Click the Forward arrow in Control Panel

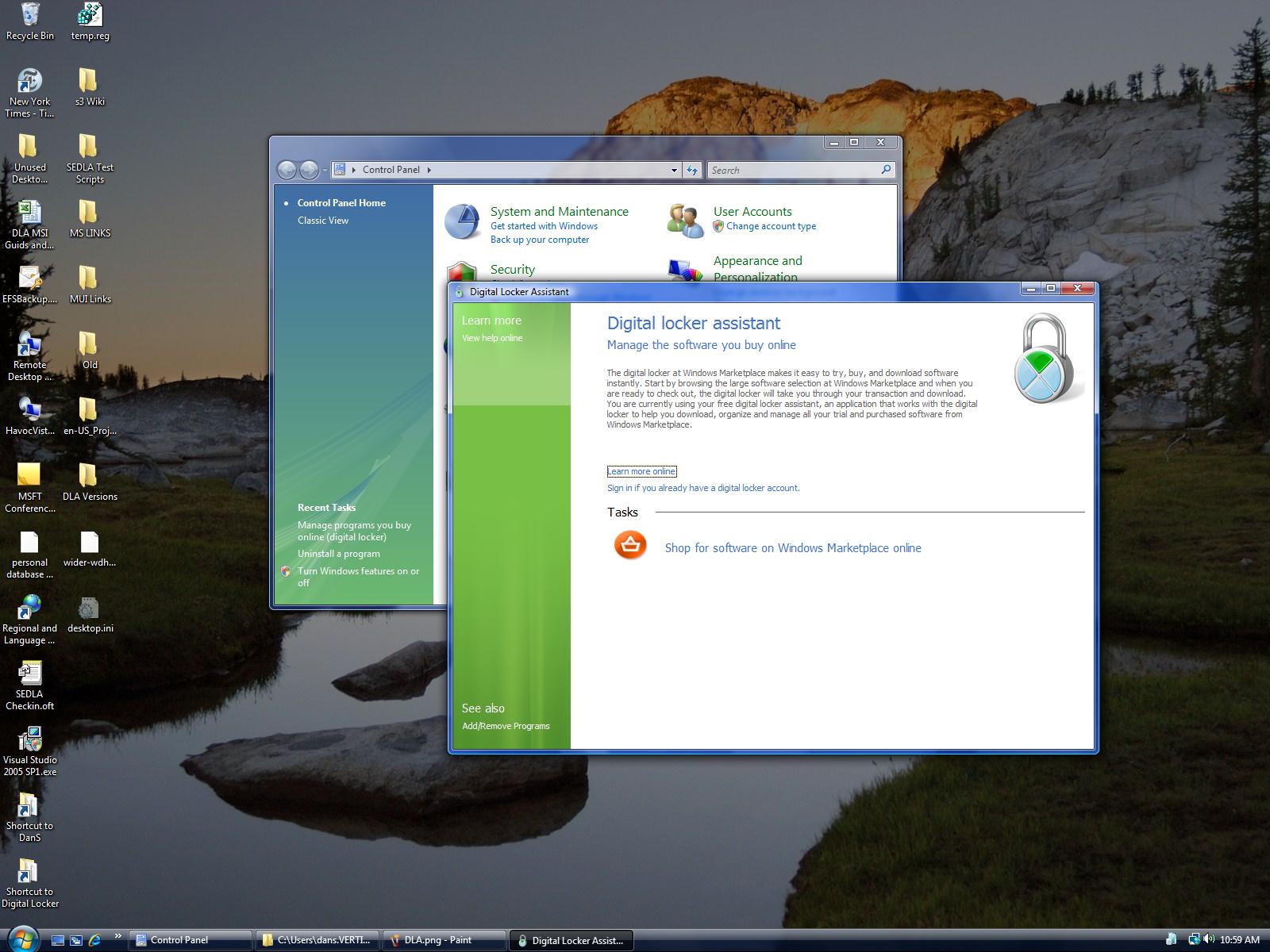coord(309,170)
